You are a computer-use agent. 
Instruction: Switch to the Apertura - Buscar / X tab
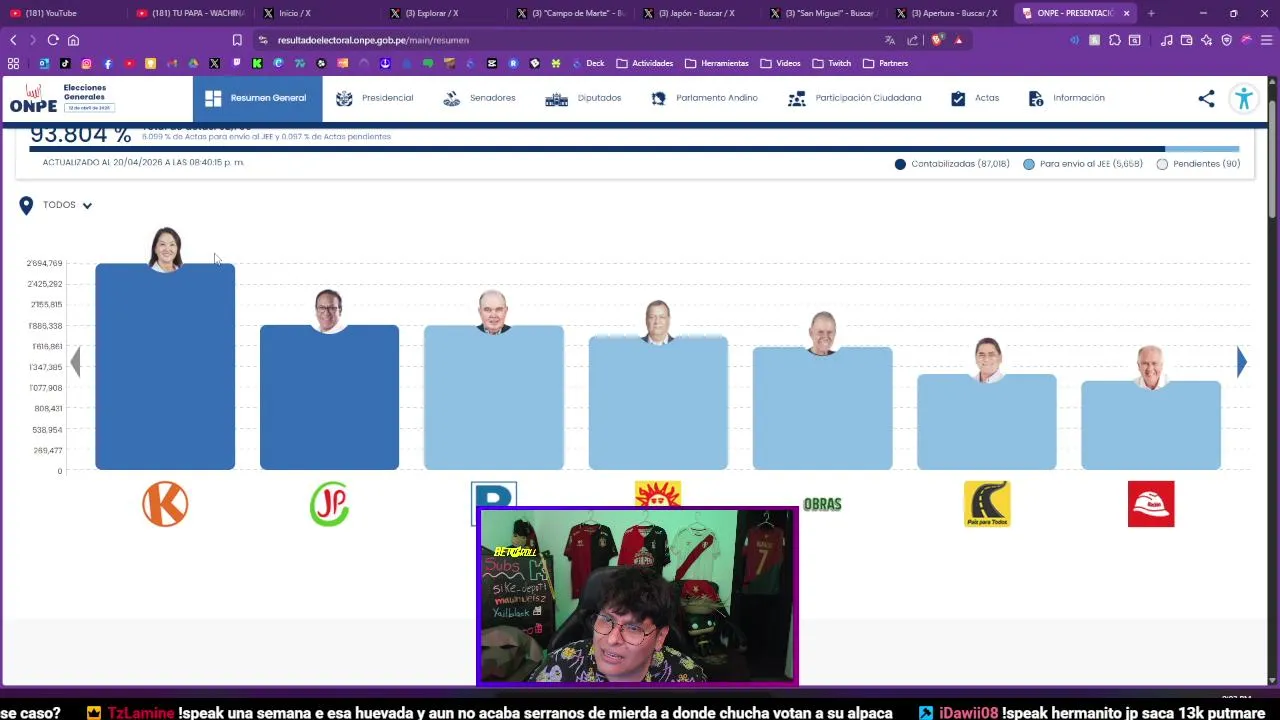952,13
